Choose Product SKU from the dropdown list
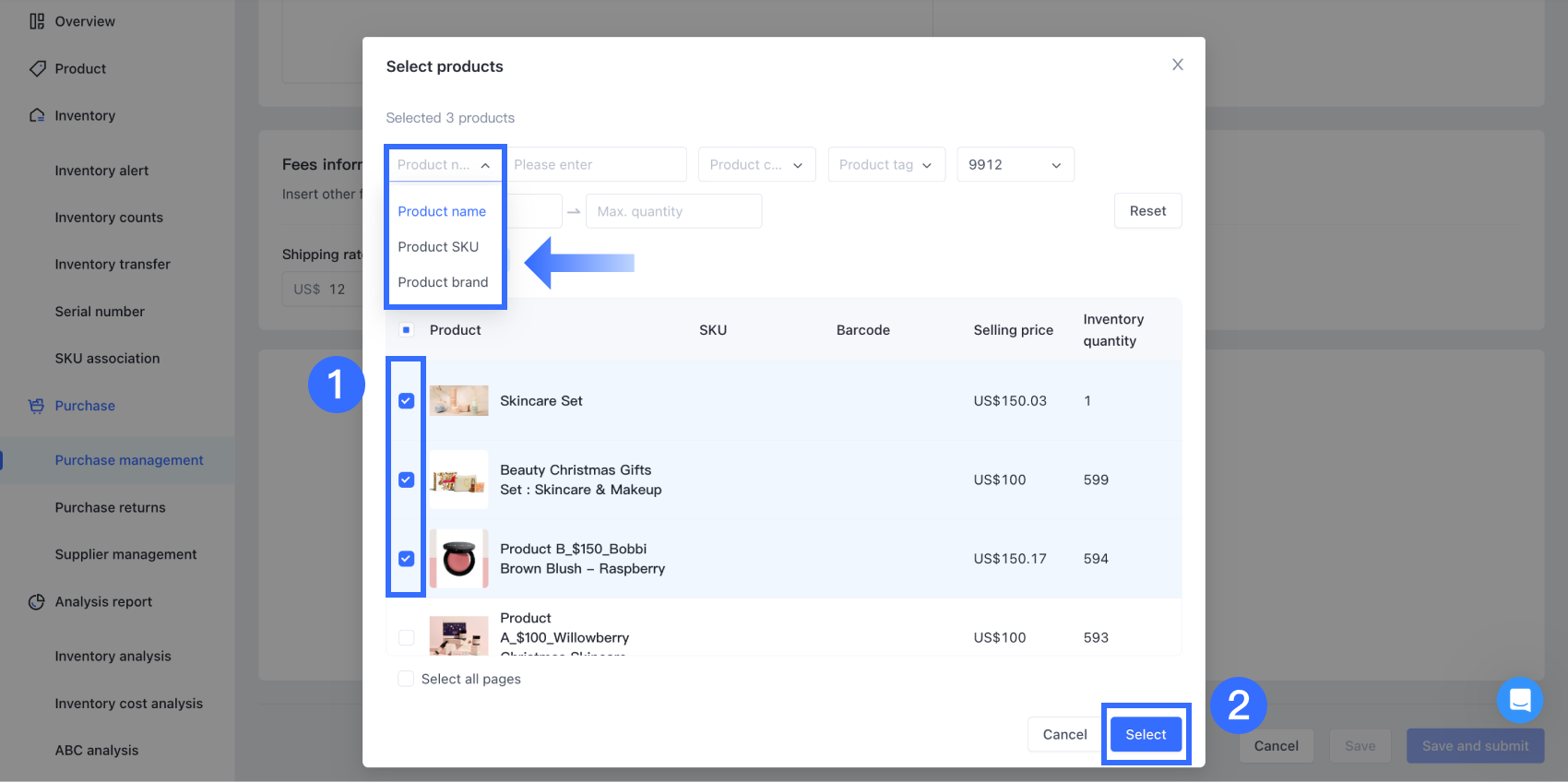This screenshot has height=782, width=1568. 438,247
